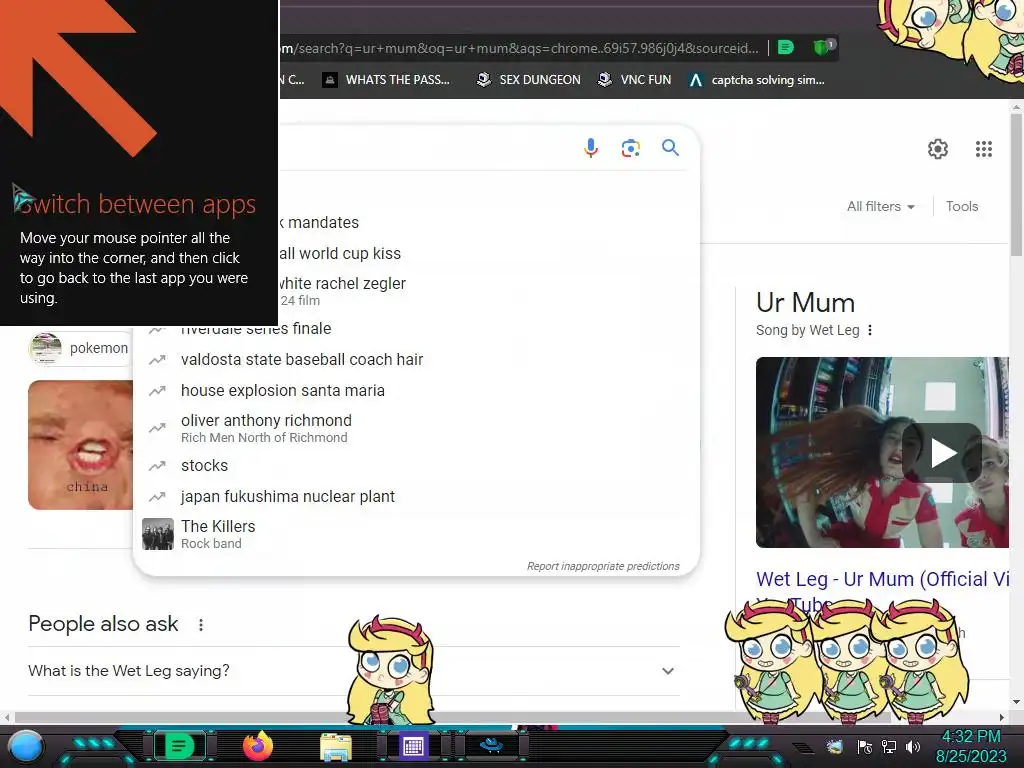
Task: Open the captcha solving sim bookmark
Action: 757,80
